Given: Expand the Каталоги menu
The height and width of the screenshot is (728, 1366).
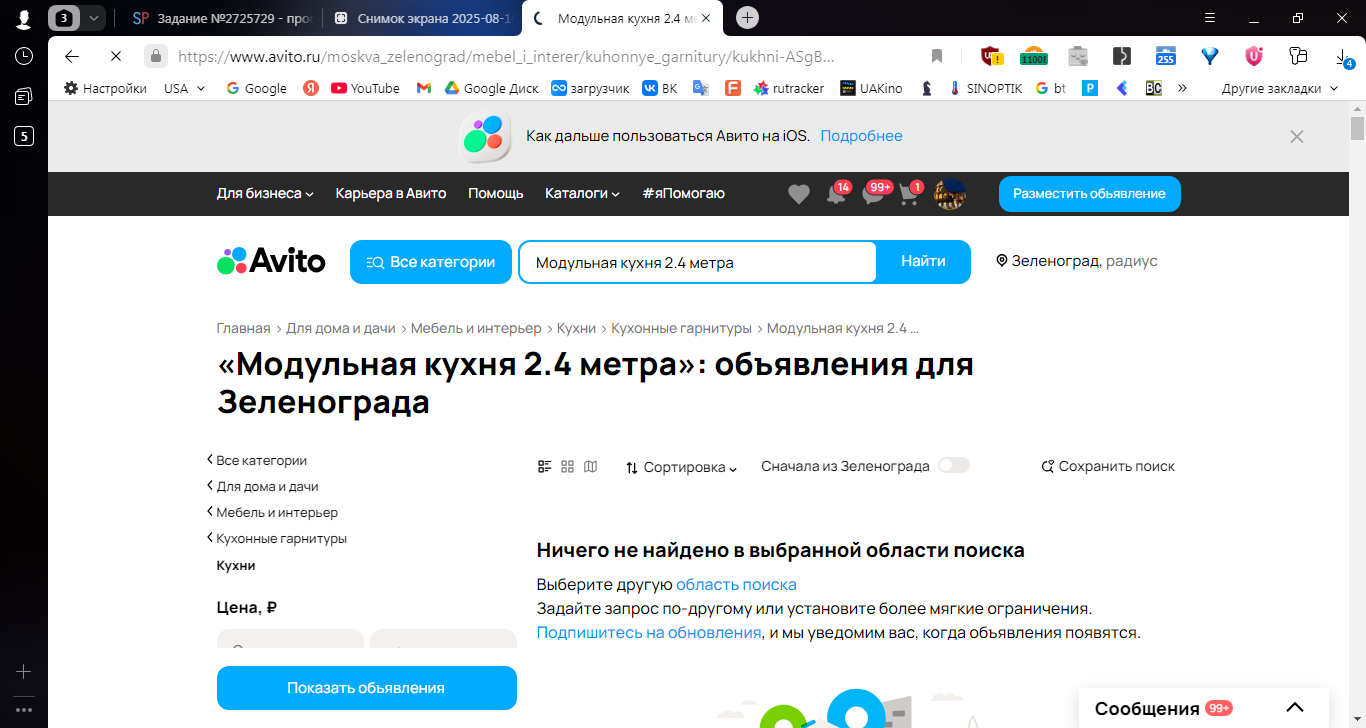Looking at the screenshot, I should click(x=582, y=193).
